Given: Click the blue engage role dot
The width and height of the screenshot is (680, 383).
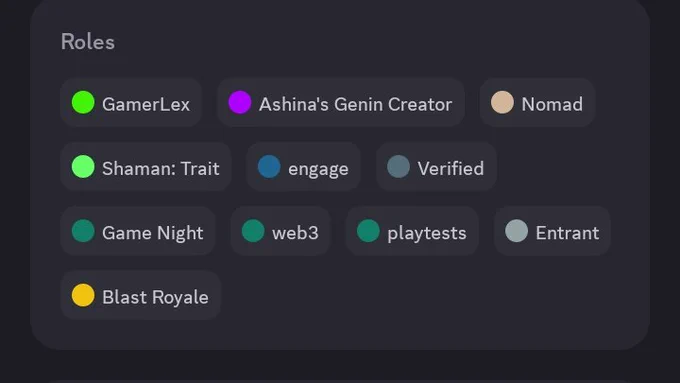Looking at the screenshot, I should coord(269,167).
